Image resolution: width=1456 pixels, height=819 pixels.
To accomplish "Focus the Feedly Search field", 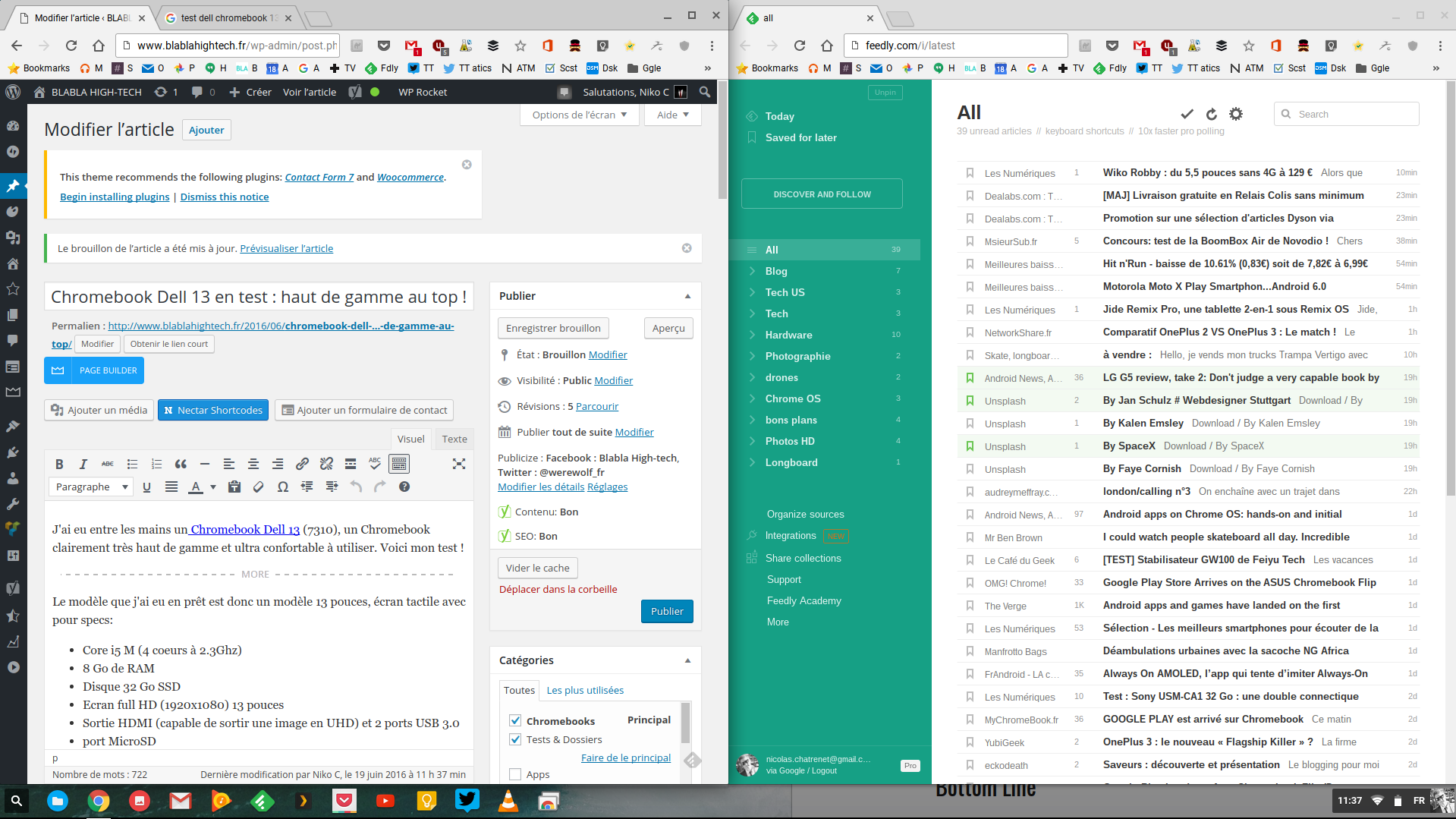I will (1347, 114).
